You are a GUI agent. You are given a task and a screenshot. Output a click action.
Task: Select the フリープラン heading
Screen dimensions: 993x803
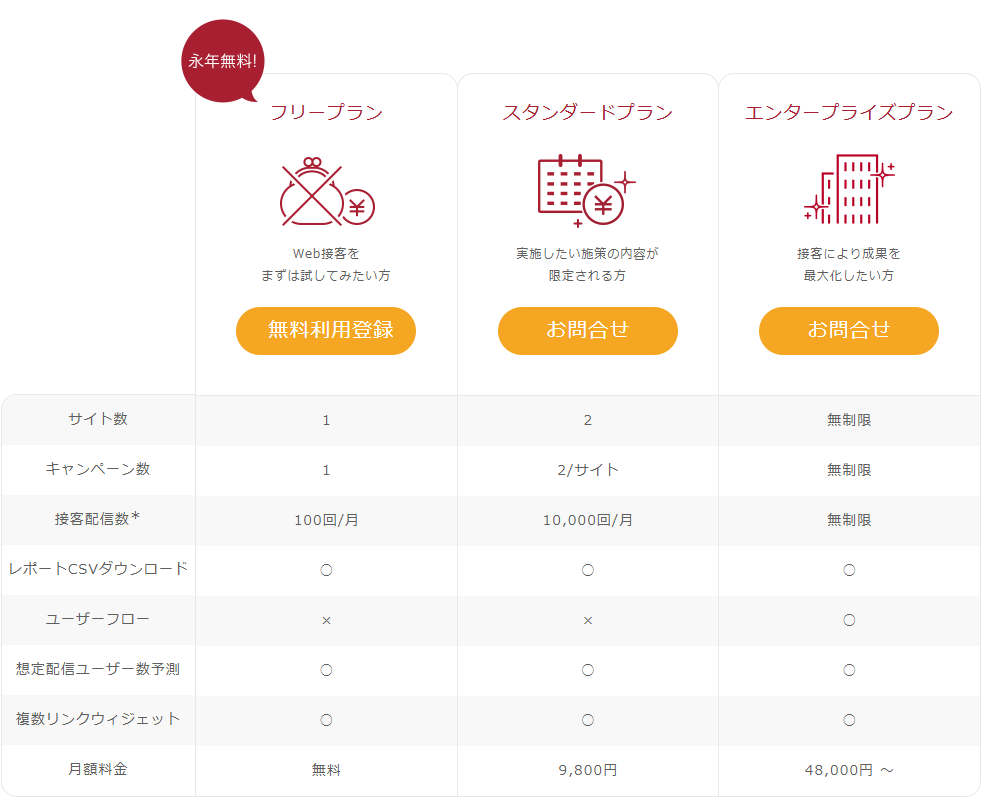coord(326,113)
